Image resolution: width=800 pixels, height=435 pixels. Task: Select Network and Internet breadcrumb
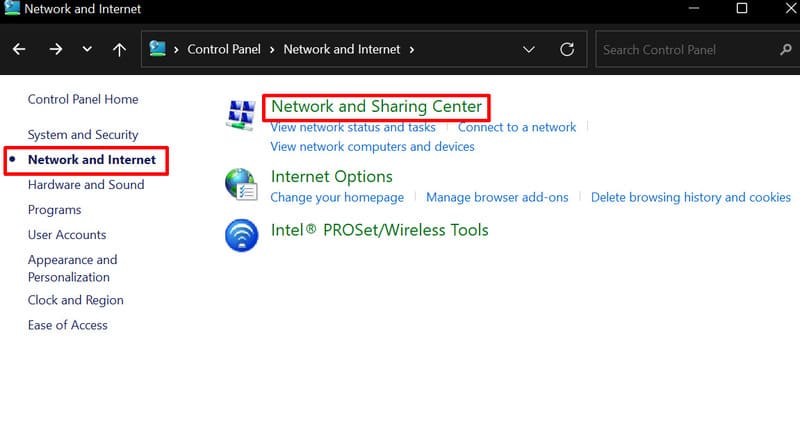[342, 49]
